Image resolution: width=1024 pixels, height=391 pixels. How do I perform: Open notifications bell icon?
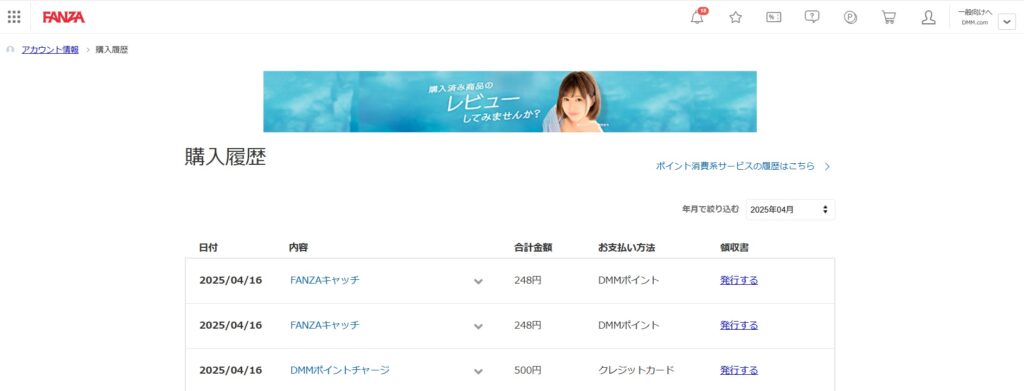pyautogui.click(x=697, y=17)
